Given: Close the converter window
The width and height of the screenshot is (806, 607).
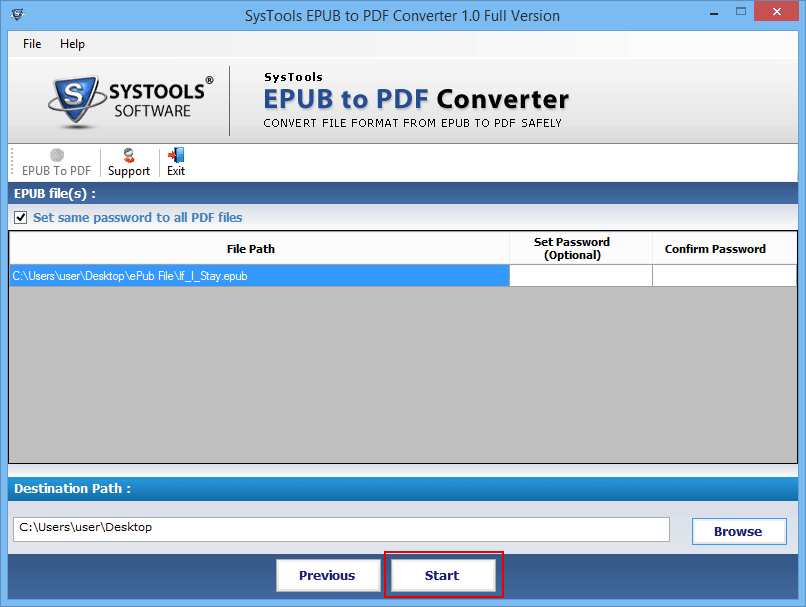Looking at the screenshot, I should coord(777,11).
